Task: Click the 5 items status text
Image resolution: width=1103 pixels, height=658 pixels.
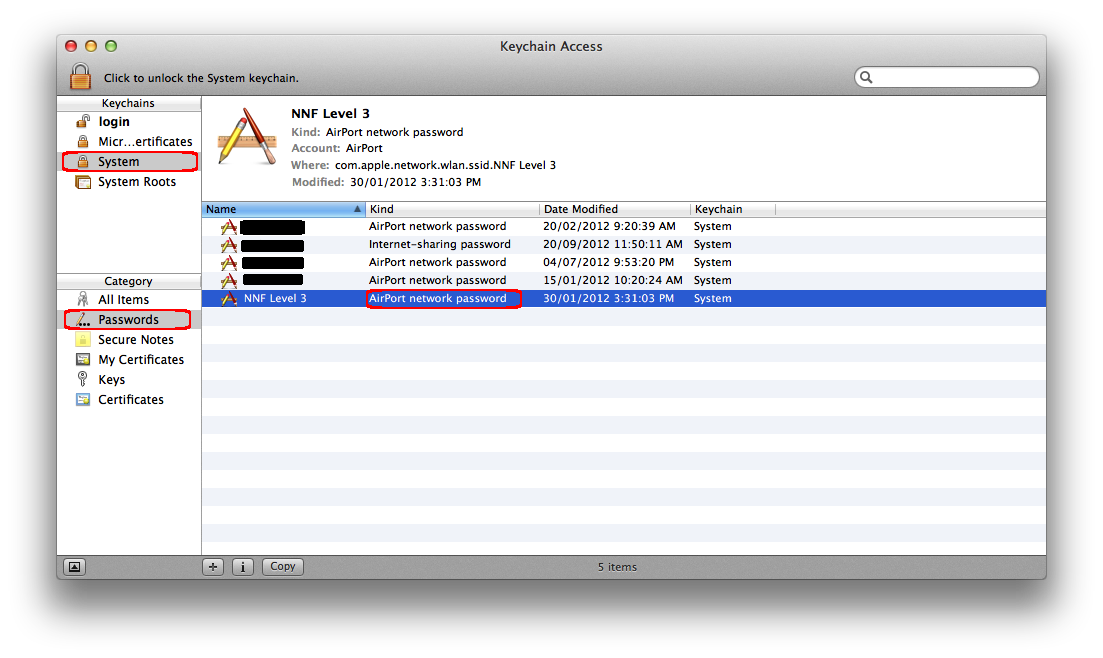Action: [618, 567]
